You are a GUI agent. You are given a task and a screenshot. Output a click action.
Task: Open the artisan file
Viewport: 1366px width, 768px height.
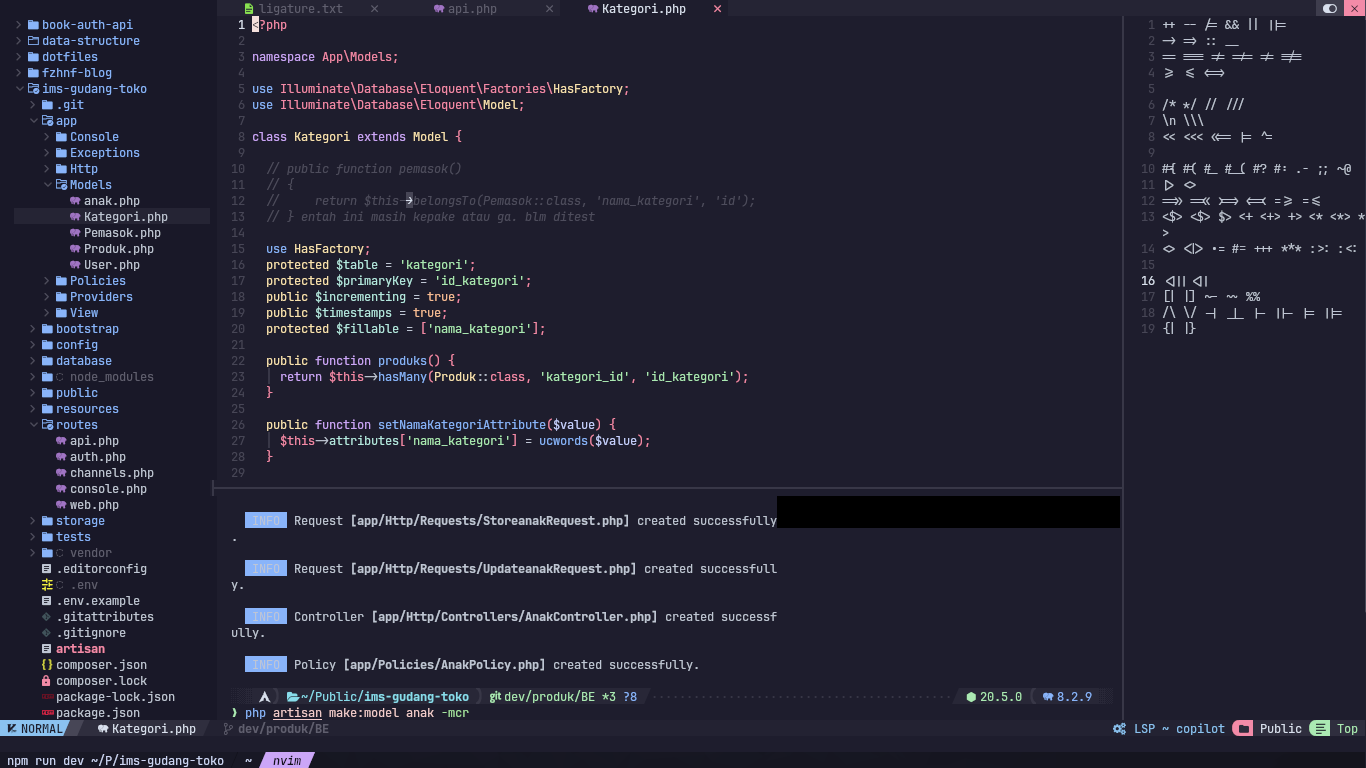[80, 649]
